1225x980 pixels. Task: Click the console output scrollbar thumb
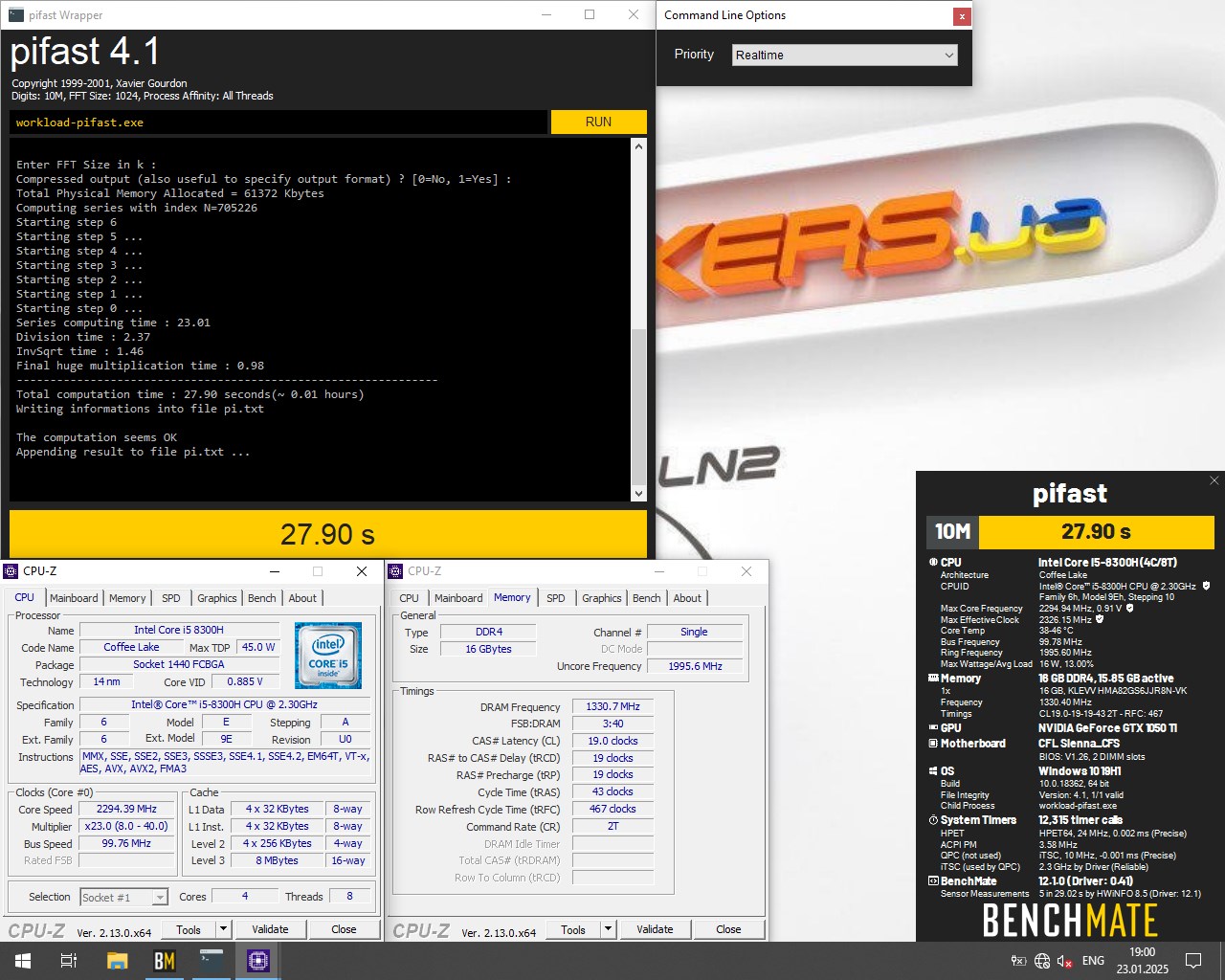(639, 407)
